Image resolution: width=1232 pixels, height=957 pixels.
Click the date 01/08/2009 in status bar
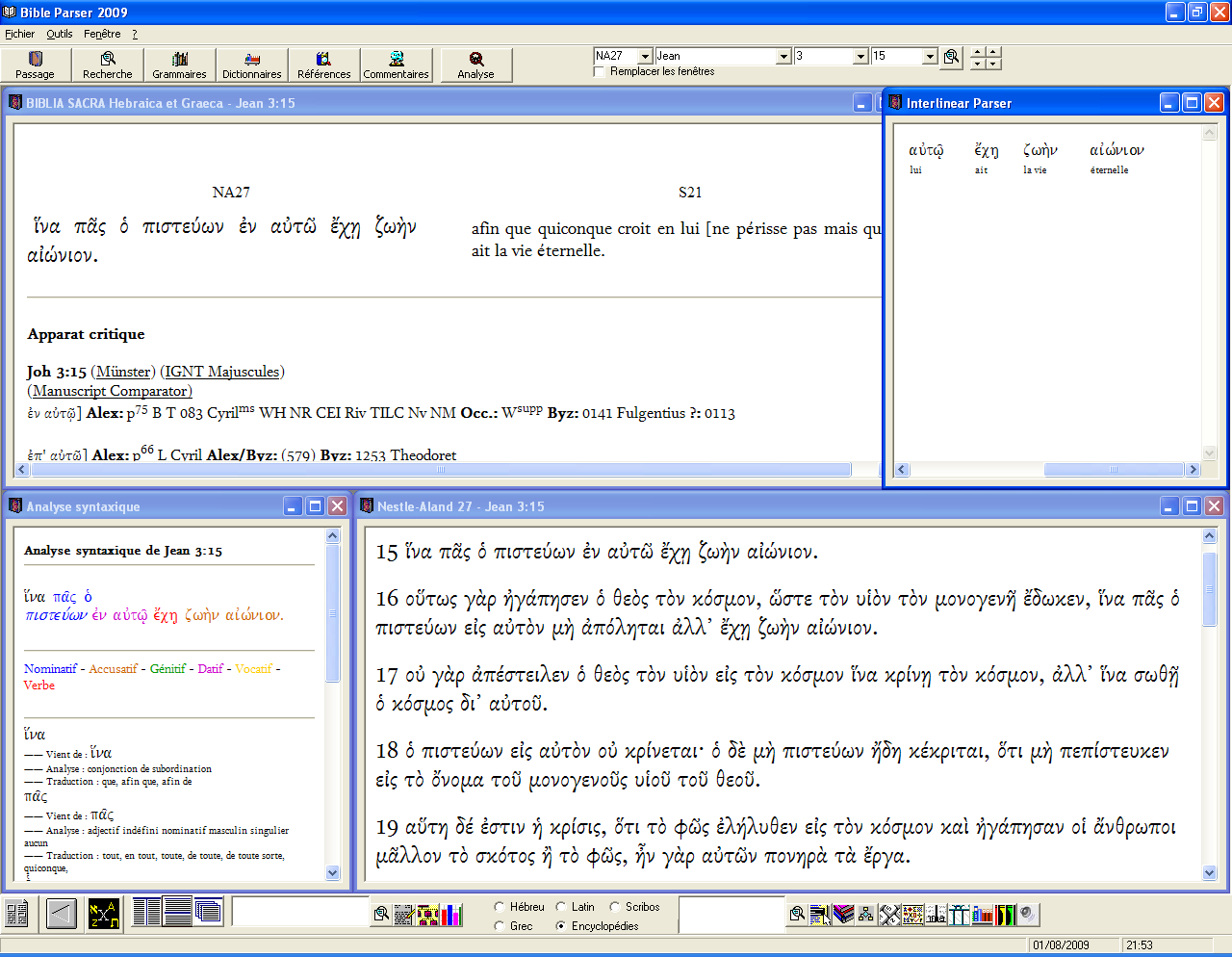pos(1061,945)
